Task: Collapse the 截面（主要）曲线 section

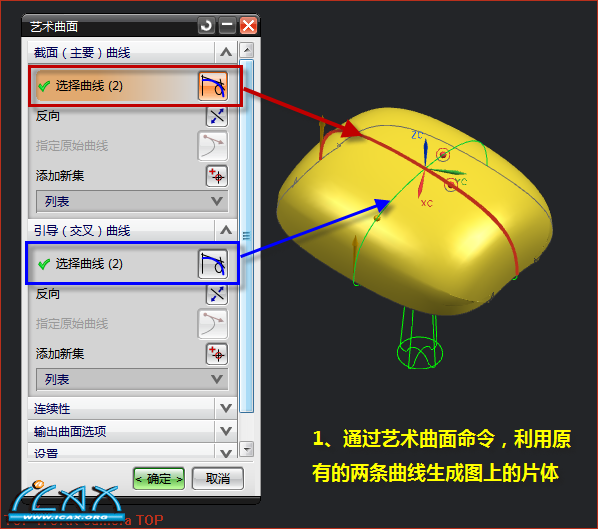Action: (226, 52)
